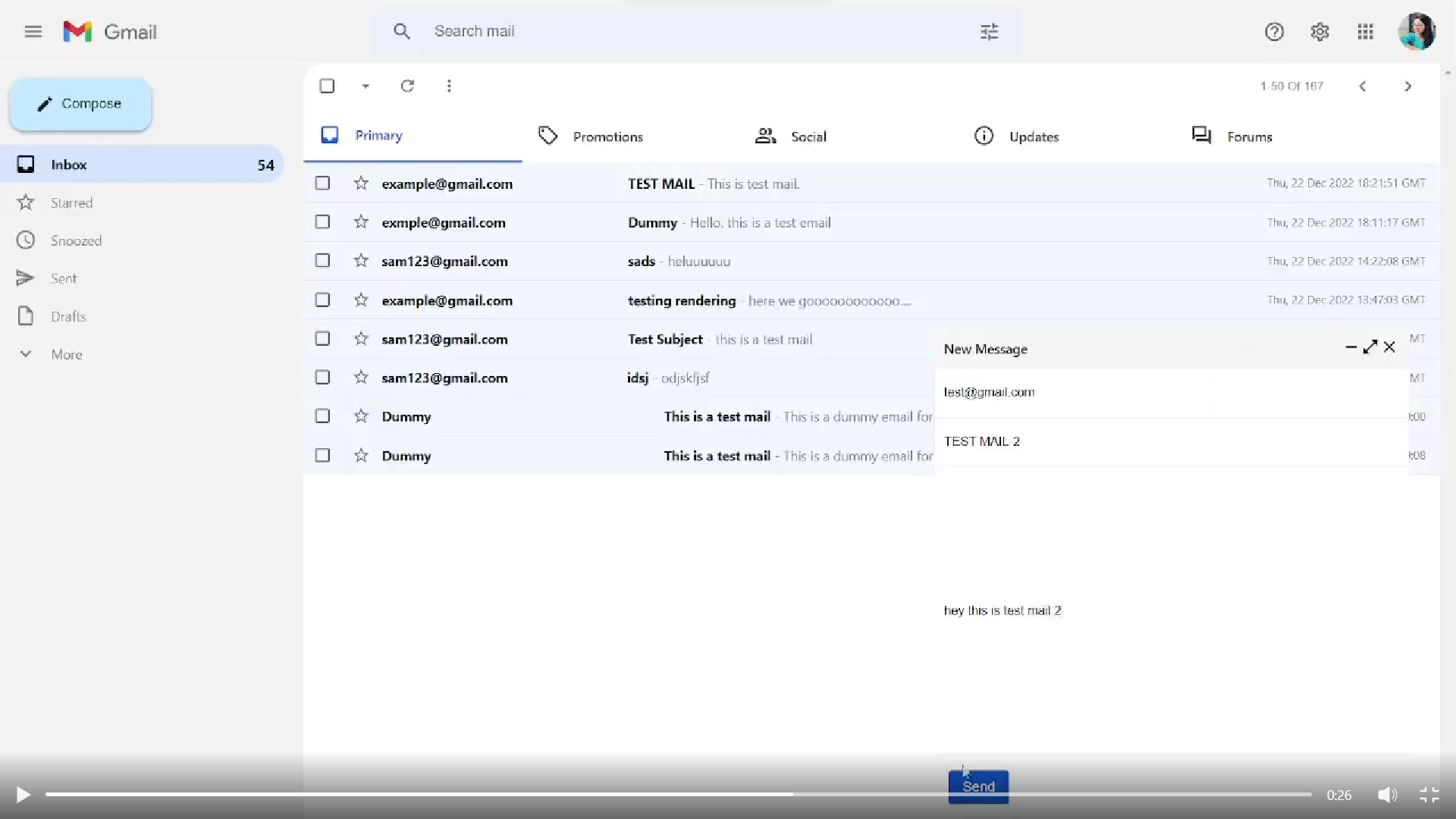The image size is (1456, 819).
Task: Open the Google apps grid icon
Action: [1365, 32]
